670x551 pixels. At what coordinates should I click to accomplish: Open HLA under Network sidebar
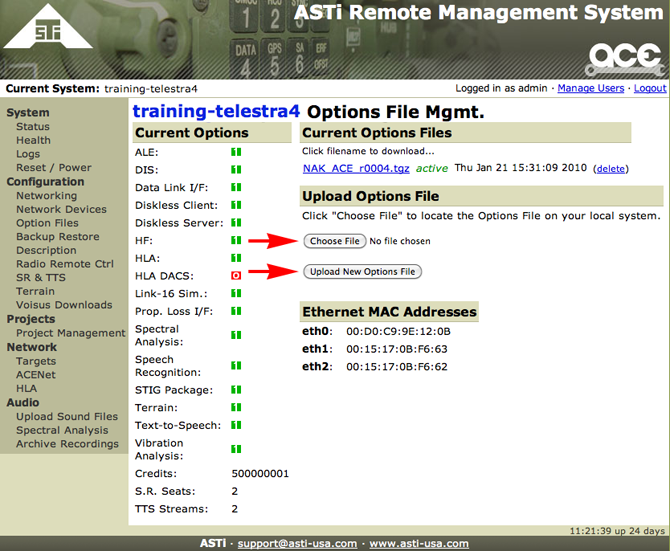pos(26,389)
